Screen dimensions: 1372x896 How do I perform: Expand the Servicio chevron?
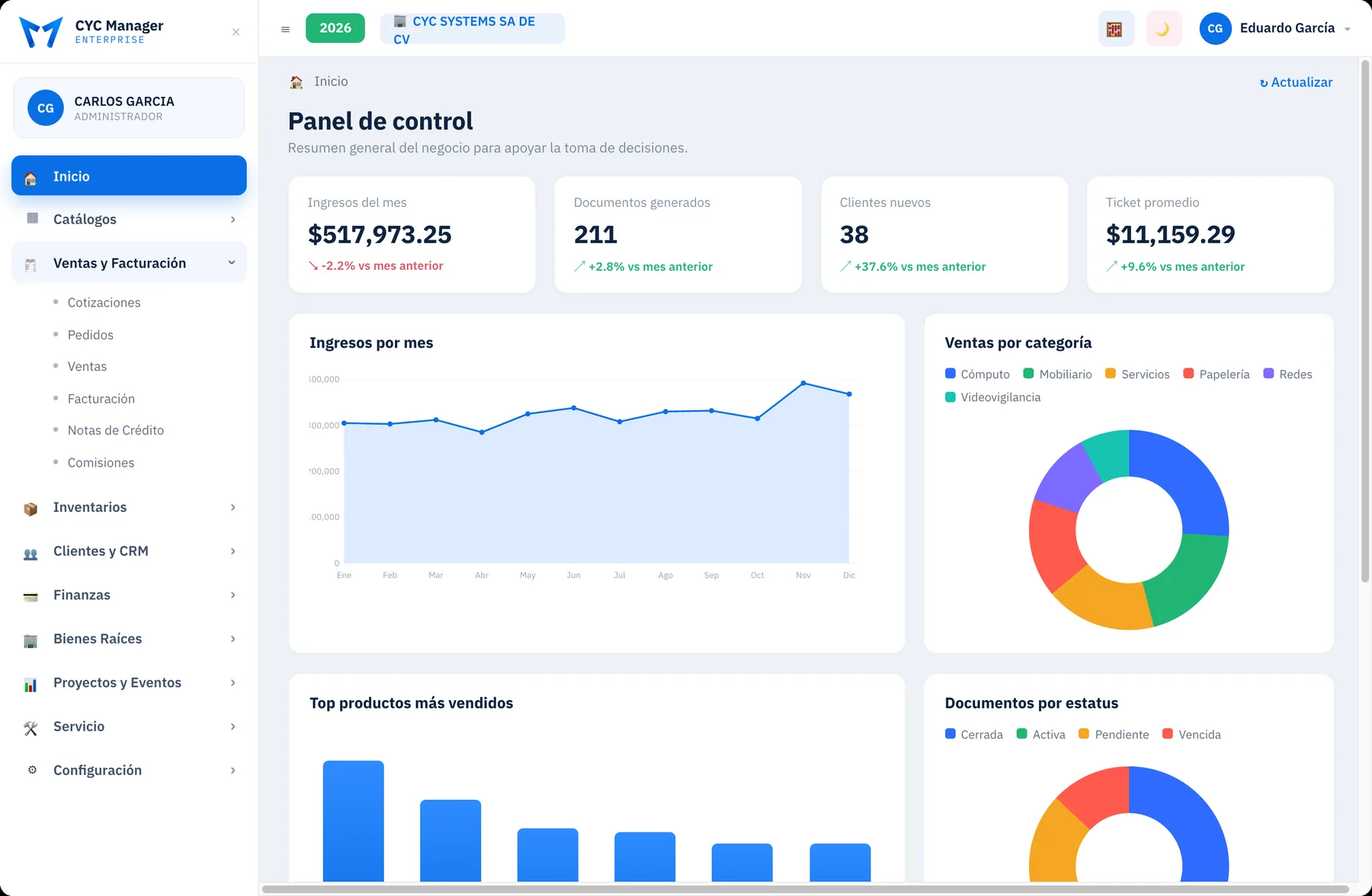tap(232, 727)
